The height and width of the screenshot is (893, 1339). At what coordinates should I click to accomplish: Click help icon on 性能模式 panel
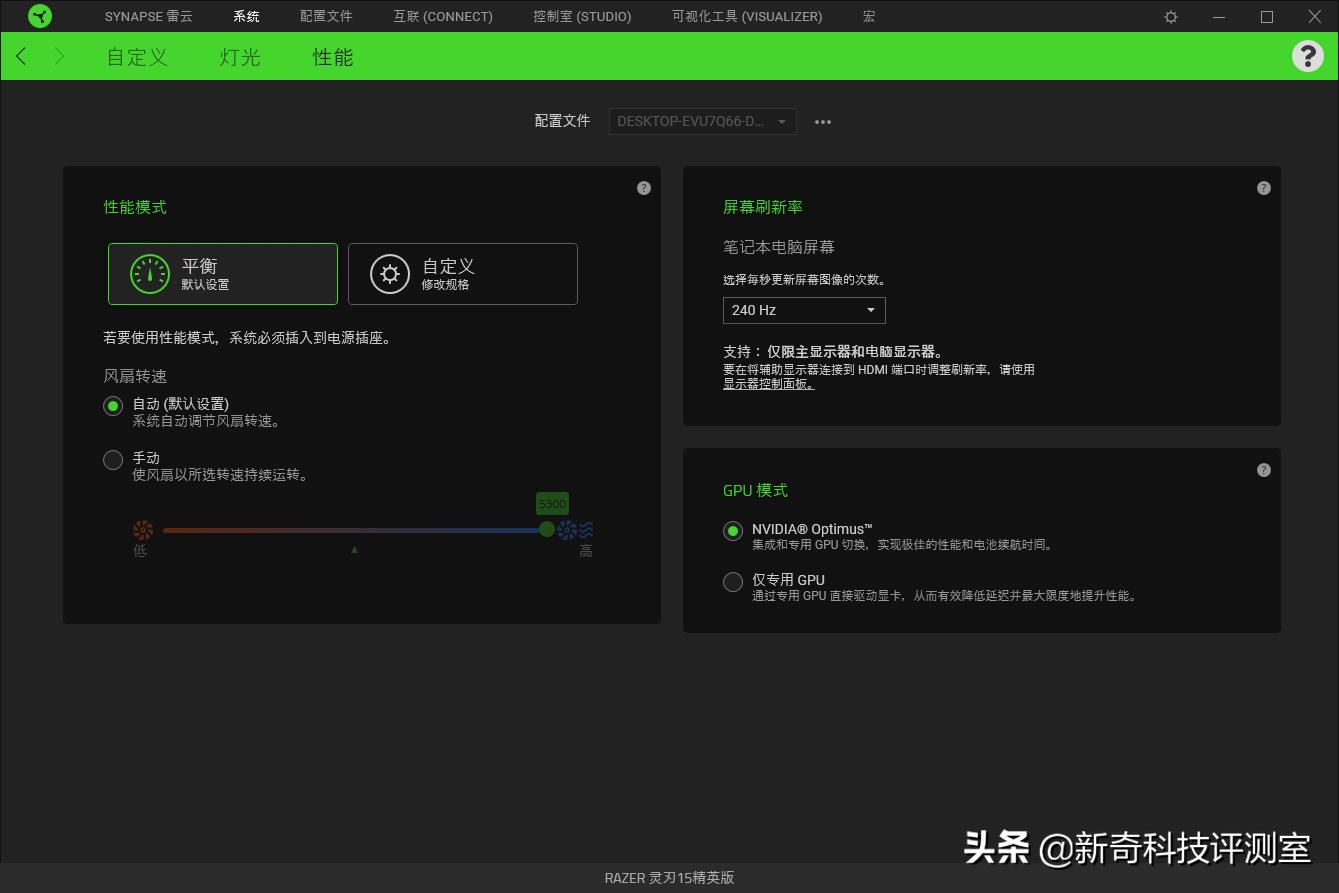click(x=644, y=188)
